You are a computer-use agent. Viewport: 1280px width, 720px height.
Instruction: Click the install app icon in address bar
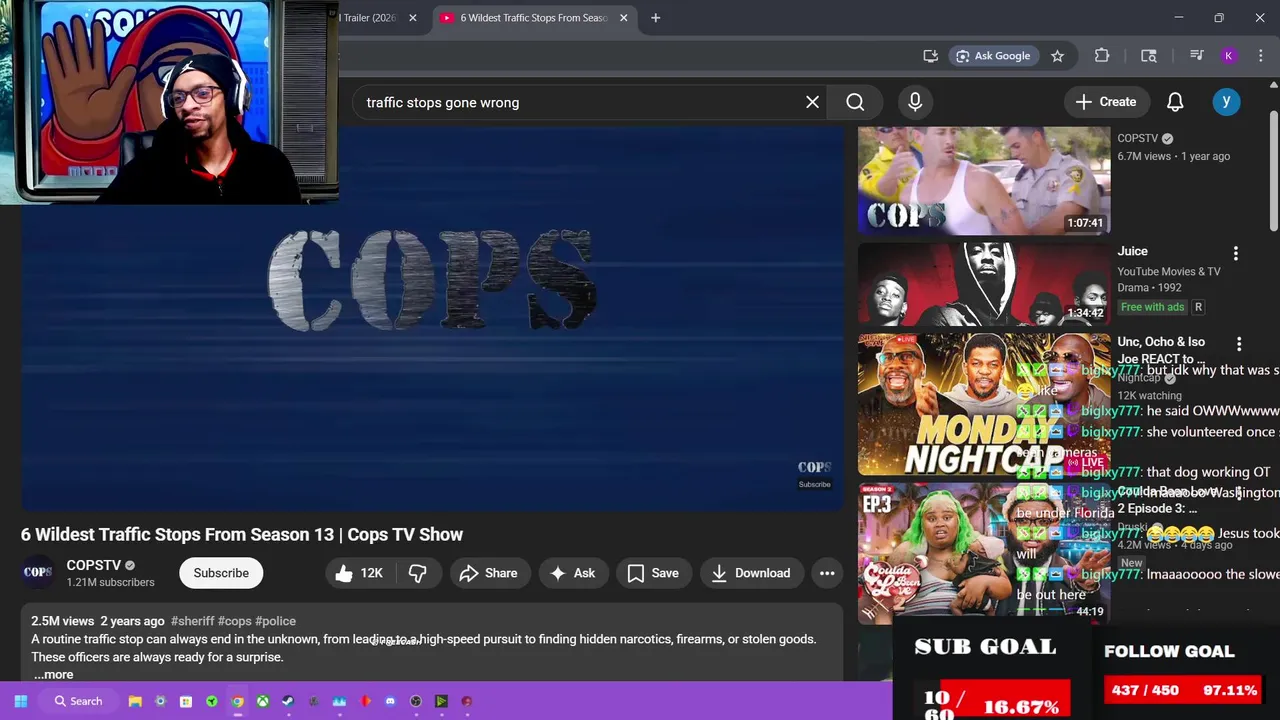click(x=930, y=56)
